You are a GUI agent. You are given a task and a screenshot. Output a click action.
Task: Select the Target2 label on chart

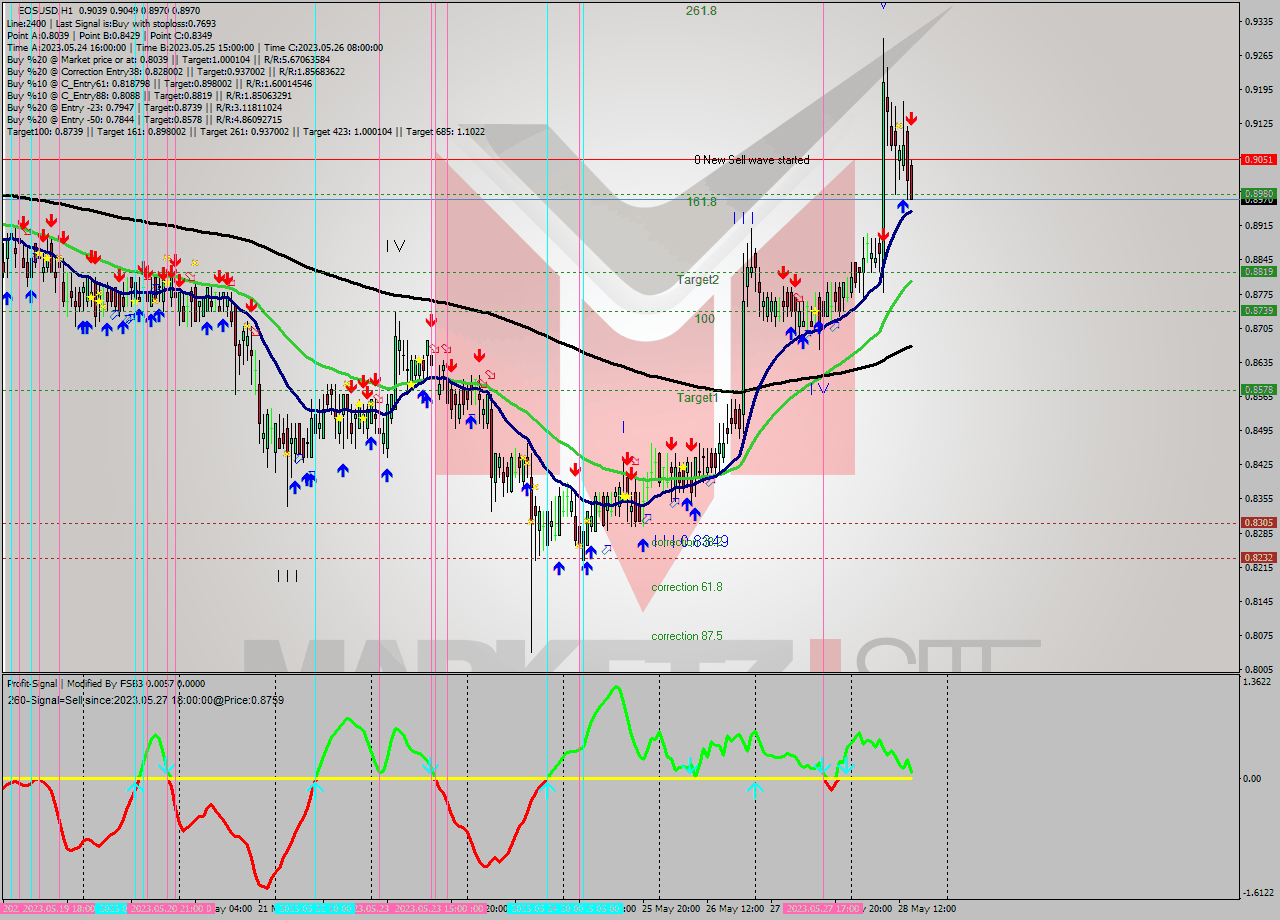click(698, 280)
